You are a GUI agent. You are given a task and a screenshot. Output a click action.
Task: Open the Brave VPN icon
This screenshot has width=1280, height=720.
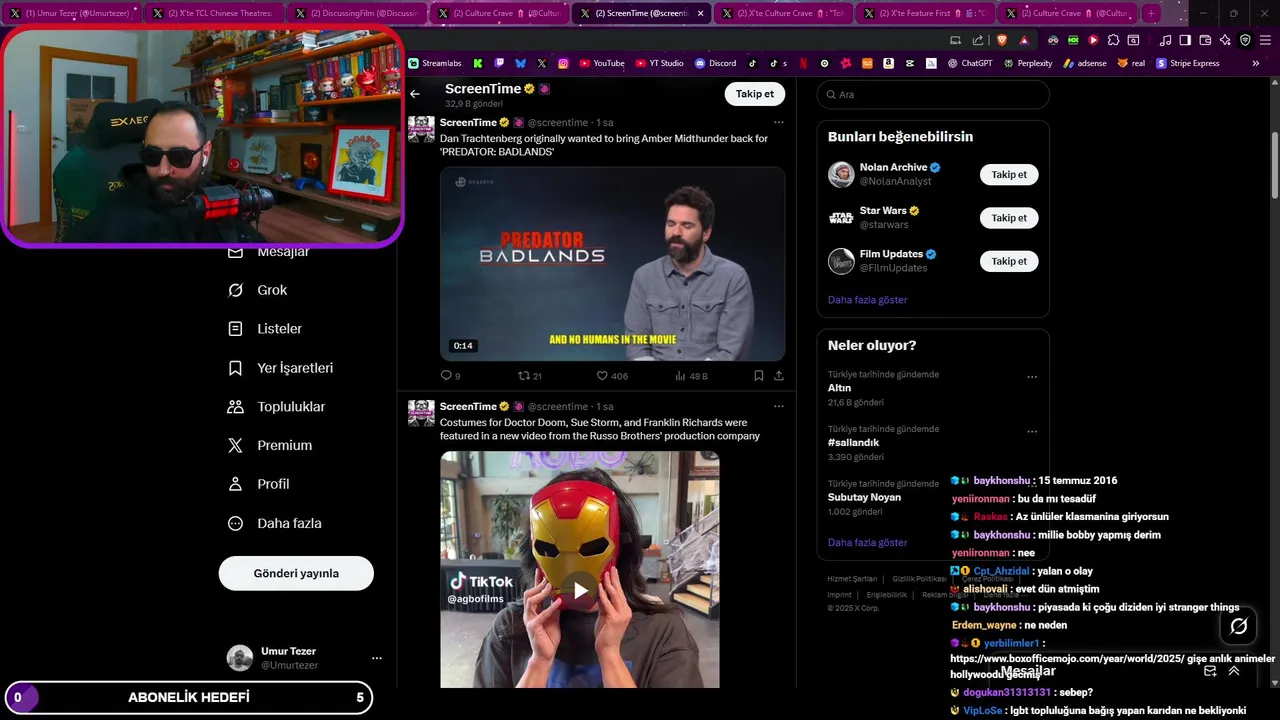click(1245, 40)
